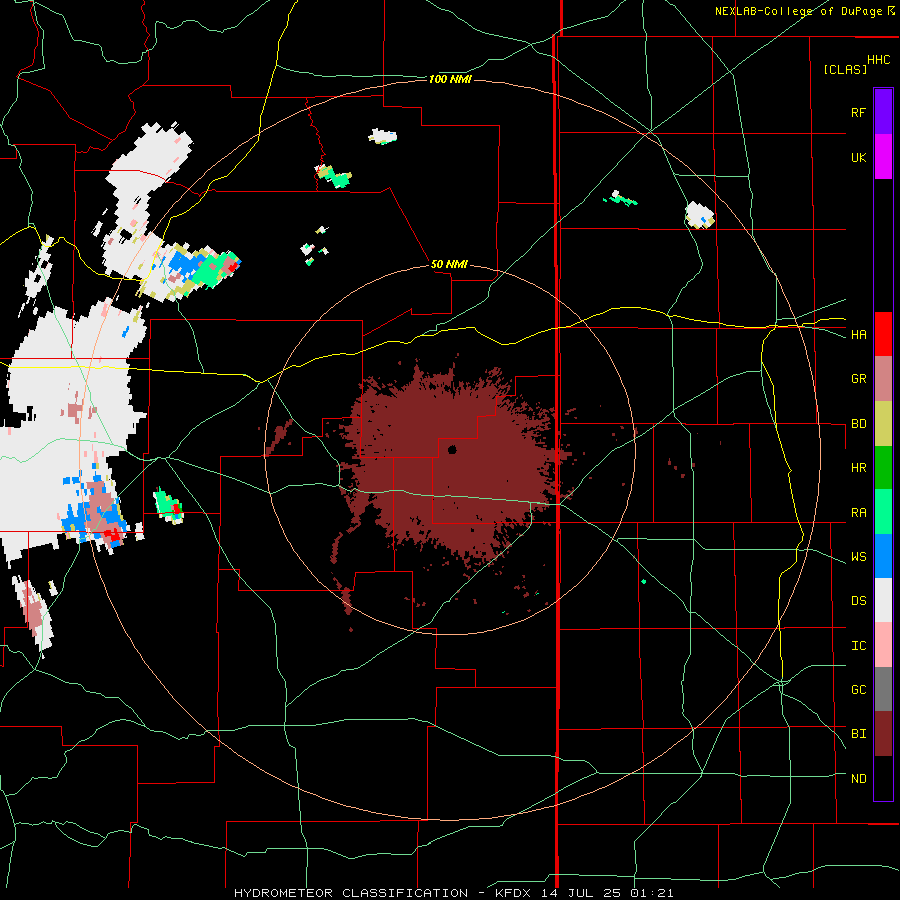Click the GR legend label
The image size is (900, 900).
[858, 379]
